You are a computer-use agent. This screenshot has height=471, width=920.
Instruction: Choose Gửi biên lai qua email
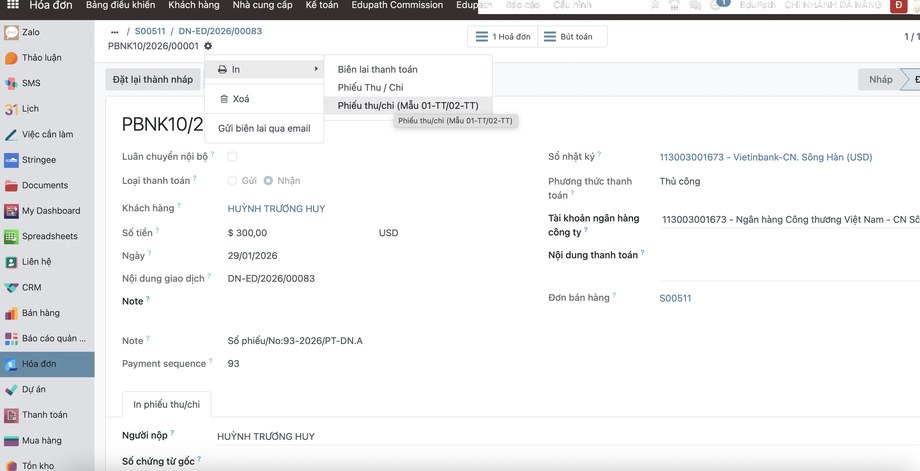pos(264,128)
